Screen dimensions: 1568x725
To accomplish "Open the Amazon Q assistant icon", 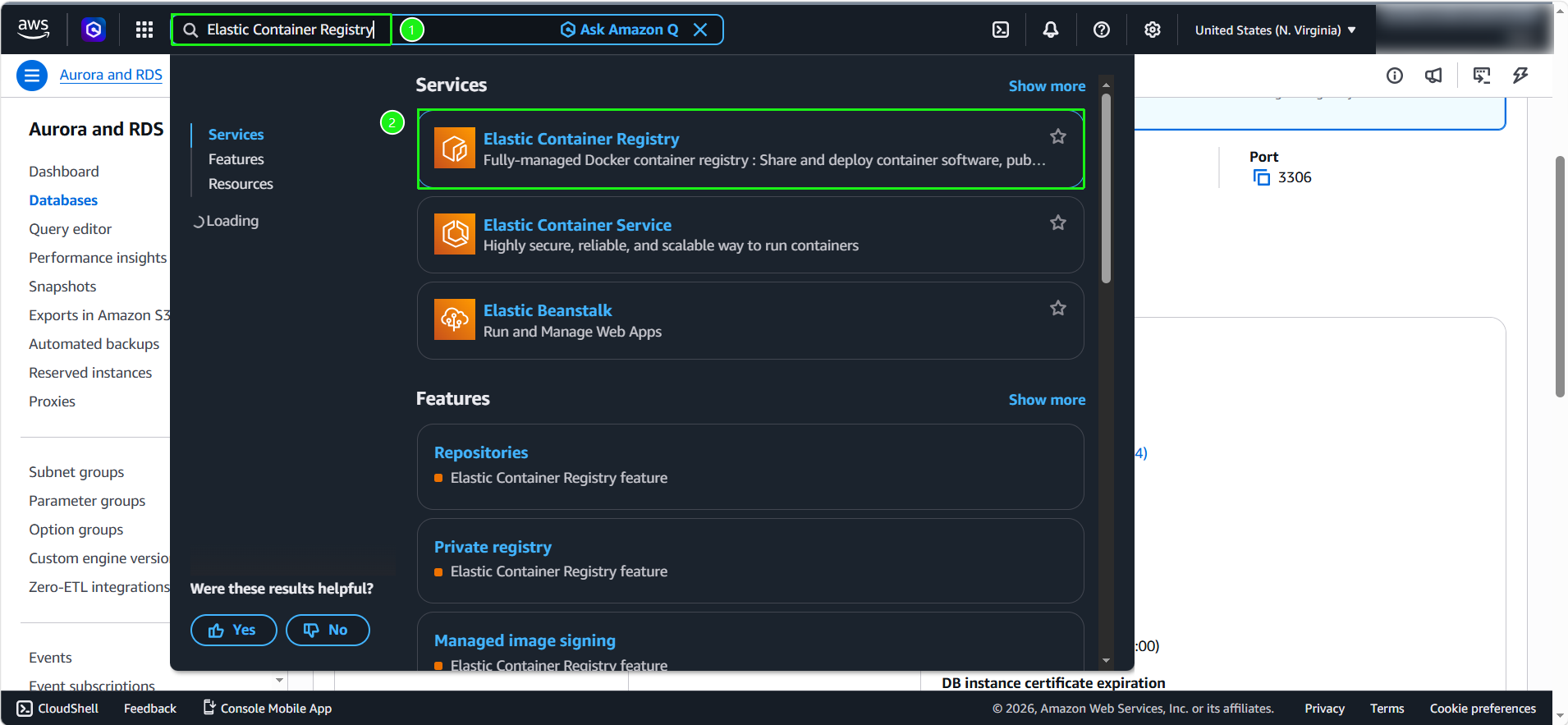I will click(x=94, y=30).
